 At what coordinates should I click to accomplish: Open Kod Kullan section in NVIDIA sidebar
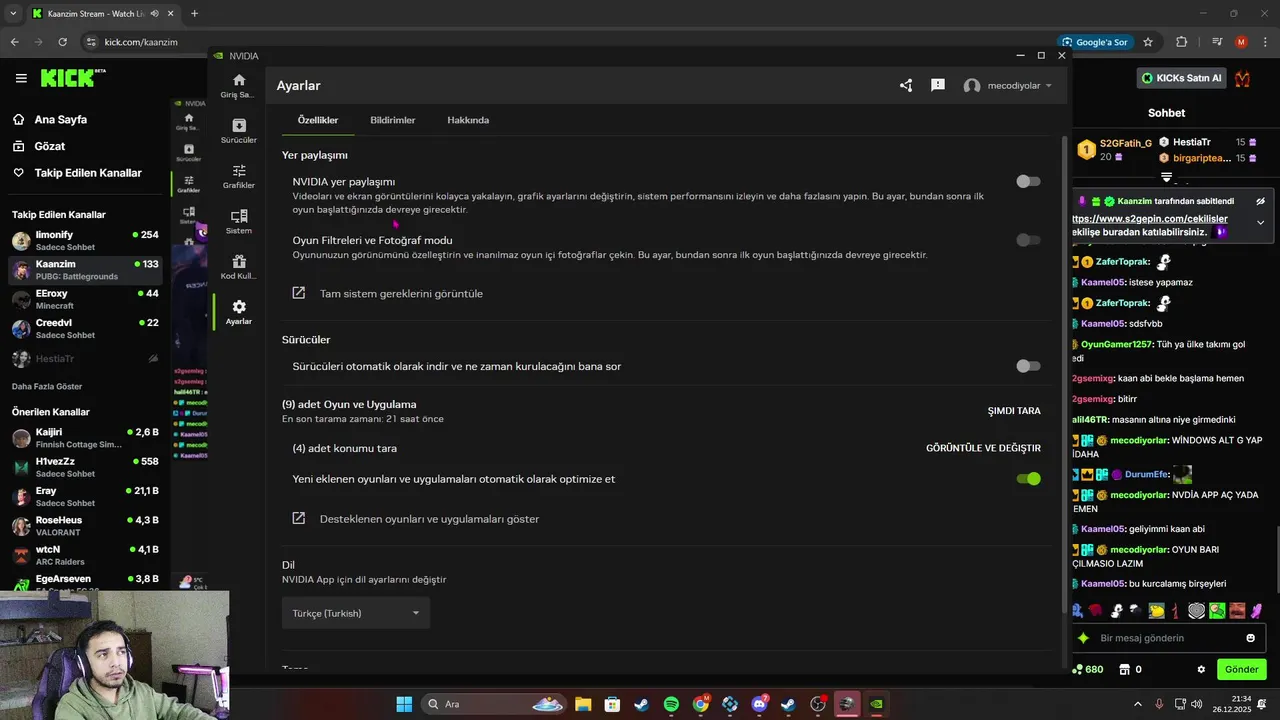click(x=239, y=267)
